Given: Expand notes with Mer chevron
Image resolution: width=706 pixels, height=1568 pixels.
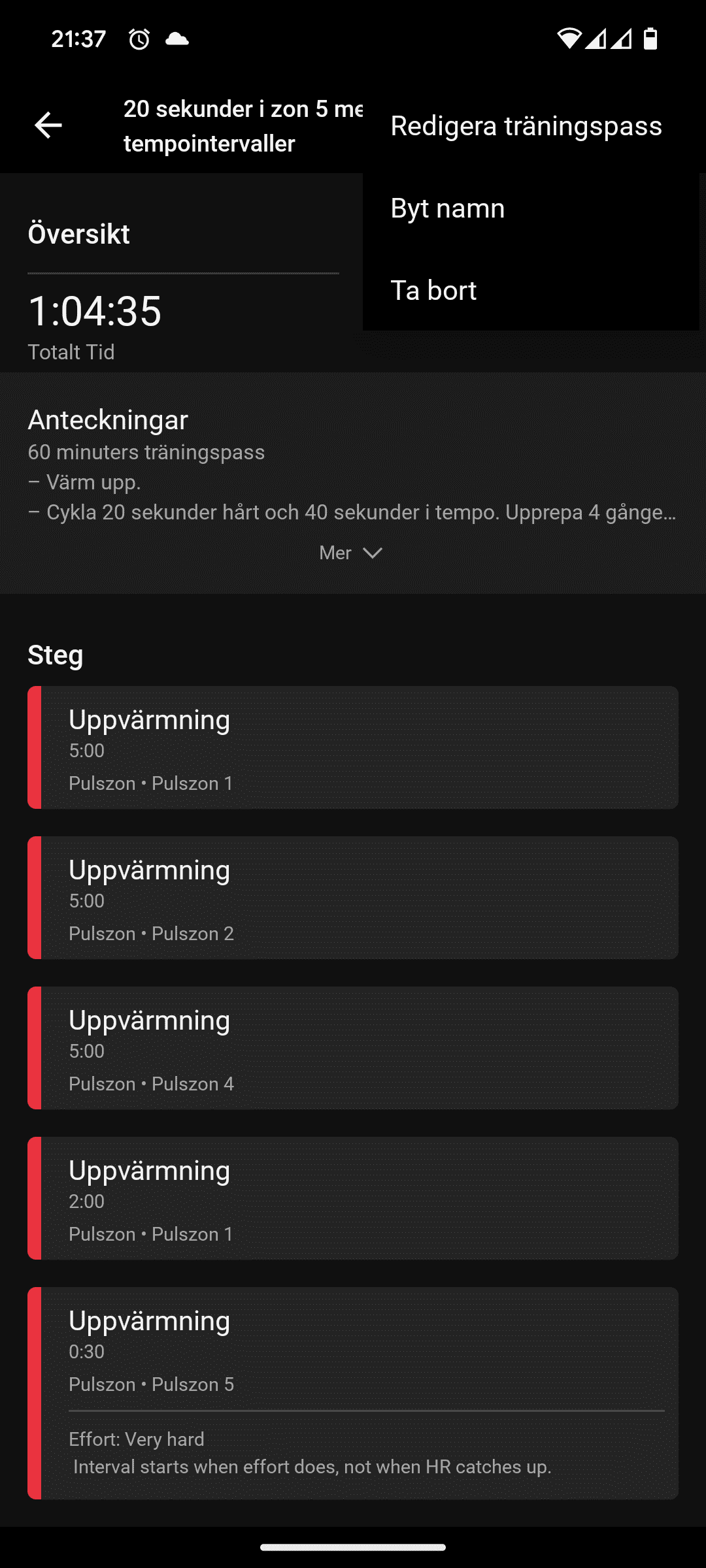Looking at the screenshot, I should click(352, 553).
